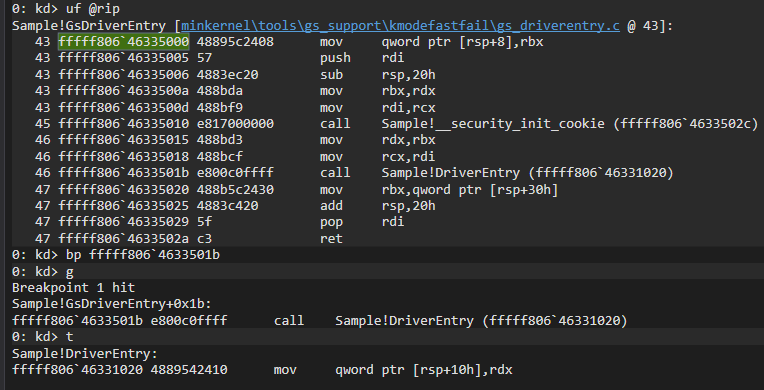Viewport: 764px width, 390px height.
Task: Select opcode bytes 4889542410
Action: pos(189,370)
